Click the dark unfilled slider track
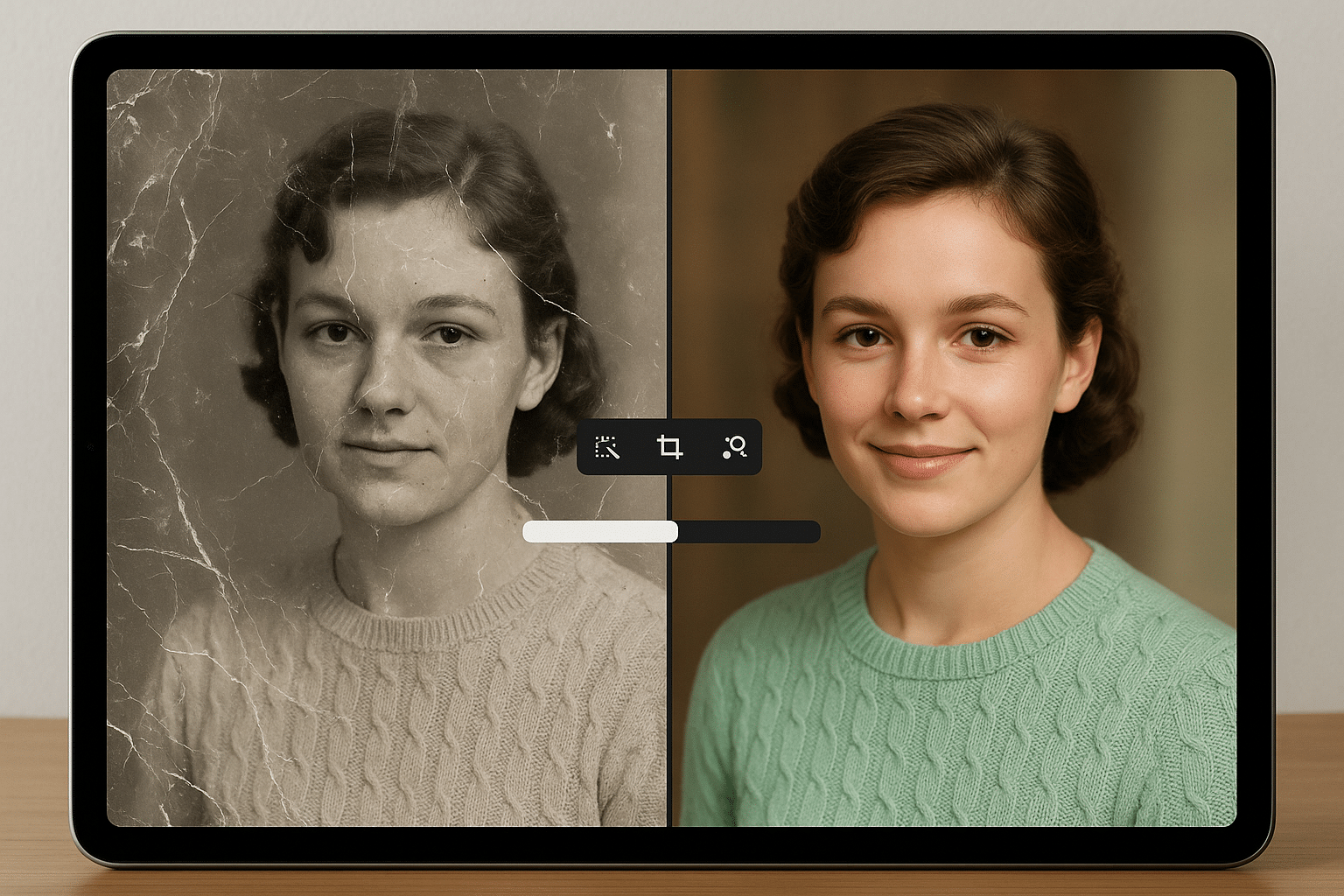This screenshot has width=1344, height=896. (x=748, y=531)
